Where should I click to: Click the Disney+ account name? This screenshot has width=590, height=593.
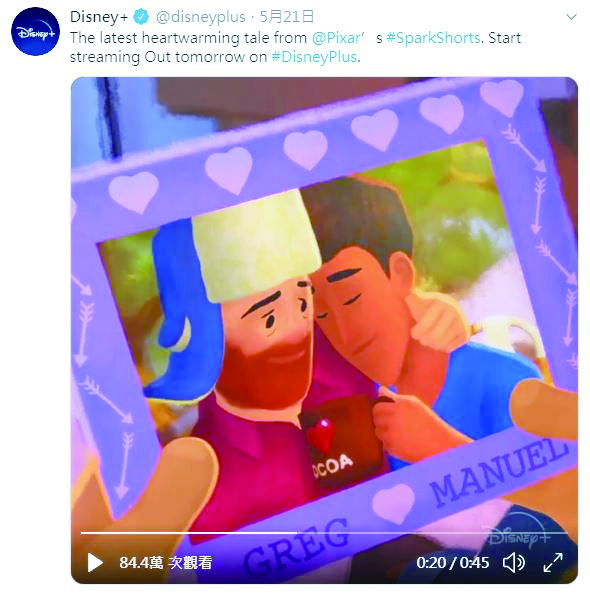tap(99, 17)
